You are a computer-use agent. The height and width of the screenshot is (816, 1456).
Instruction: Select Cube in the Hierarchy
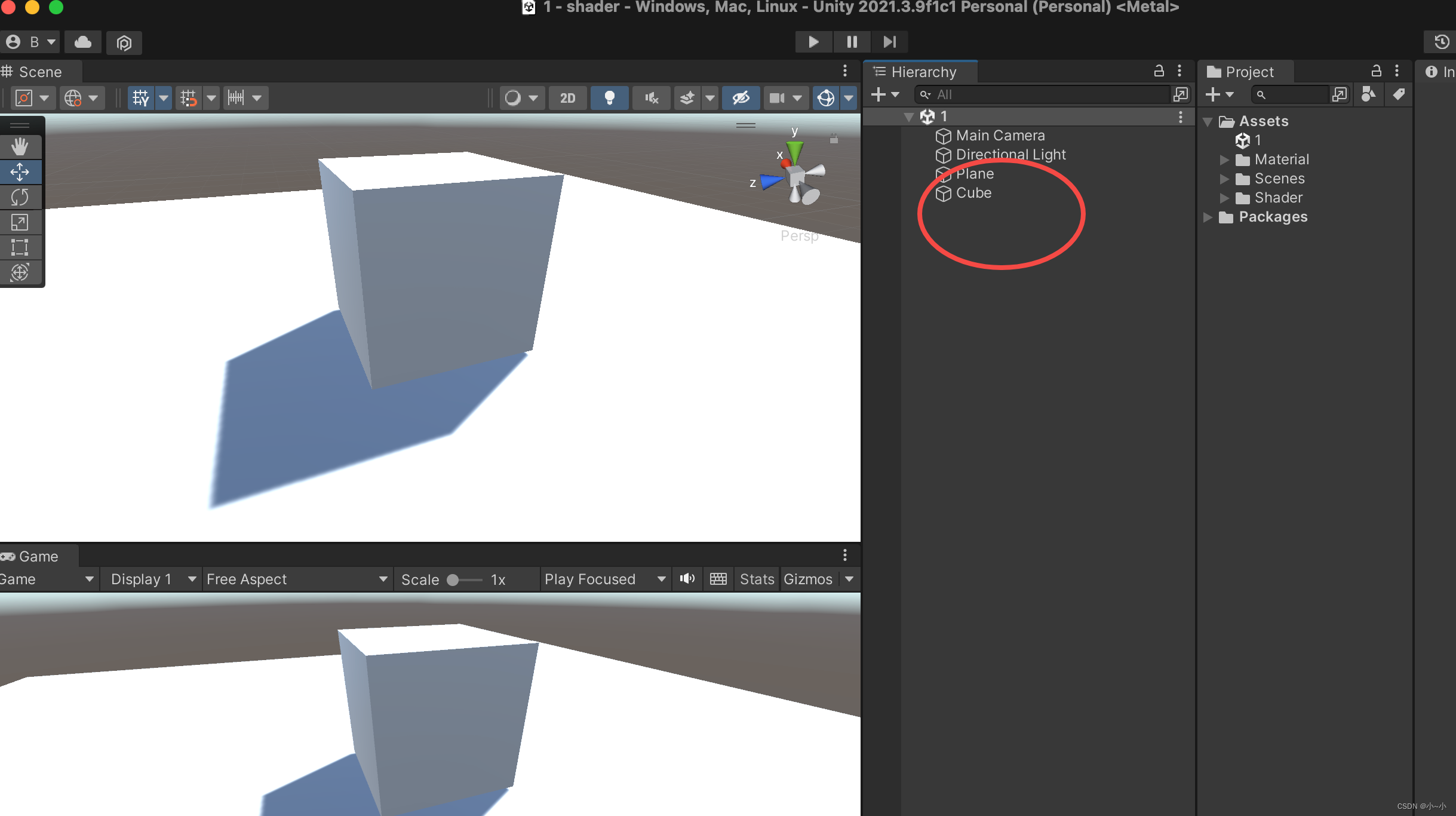click(x=973, y=193)
